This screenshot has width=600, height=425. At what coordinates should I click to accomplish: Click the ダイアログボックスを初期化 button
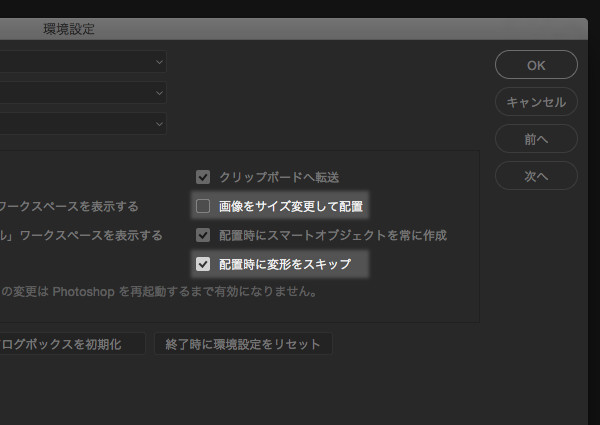click(72, 344)
